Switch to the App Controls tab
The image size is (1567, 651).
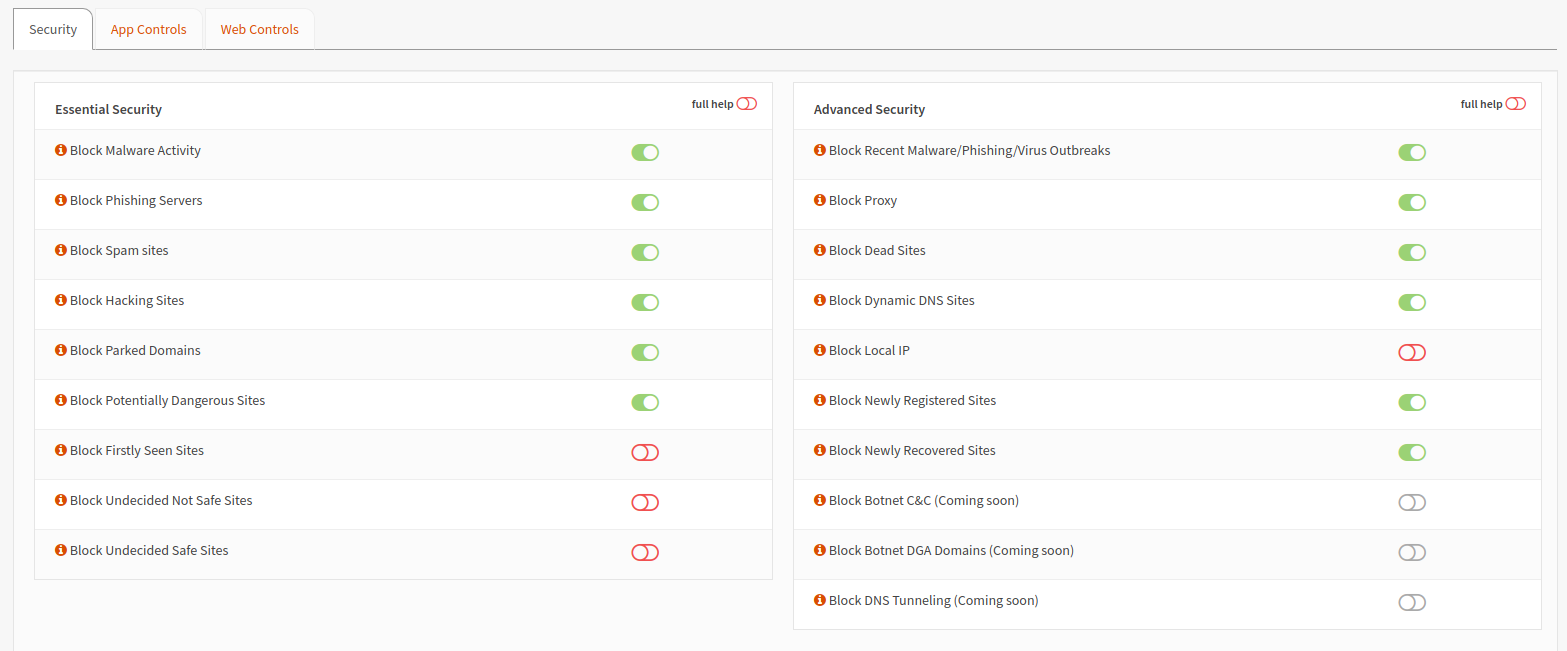coord(147,29)
